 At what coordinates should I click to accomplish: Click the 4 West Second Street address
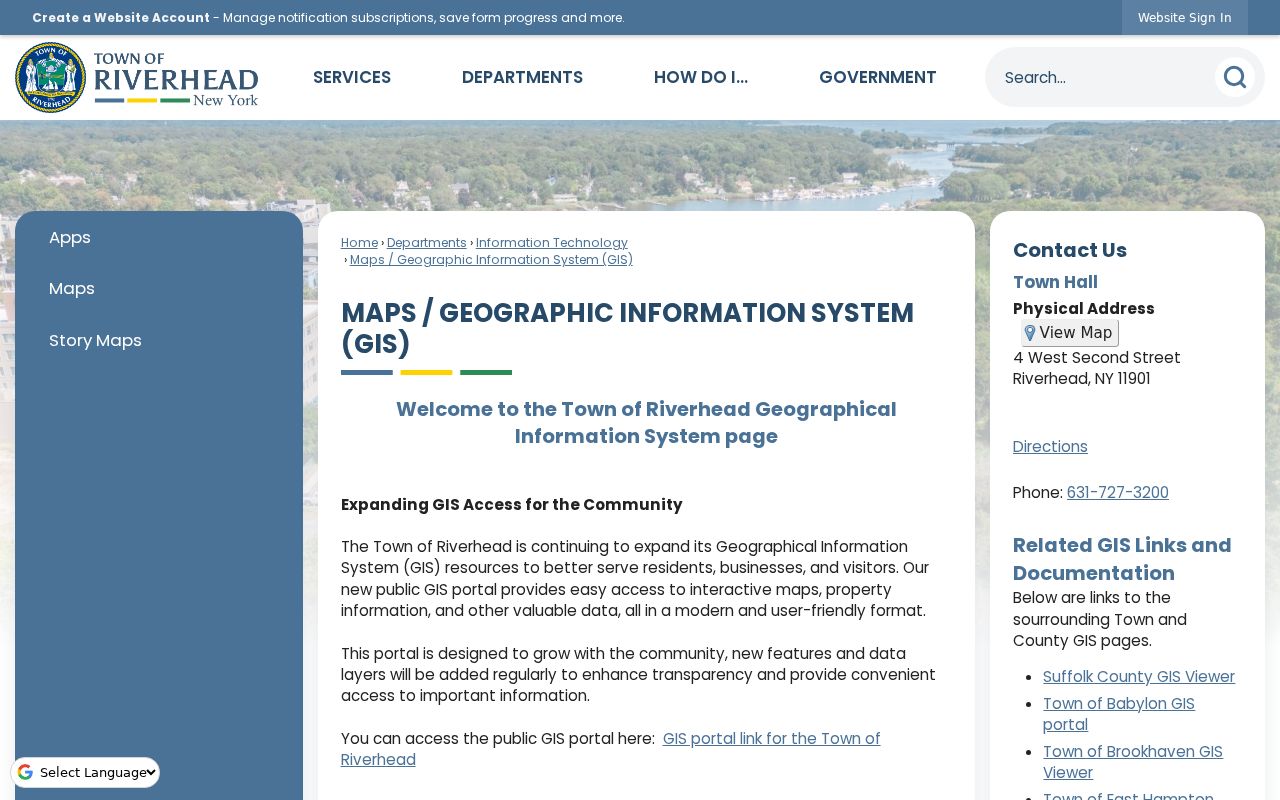(x=1096, y=358)
